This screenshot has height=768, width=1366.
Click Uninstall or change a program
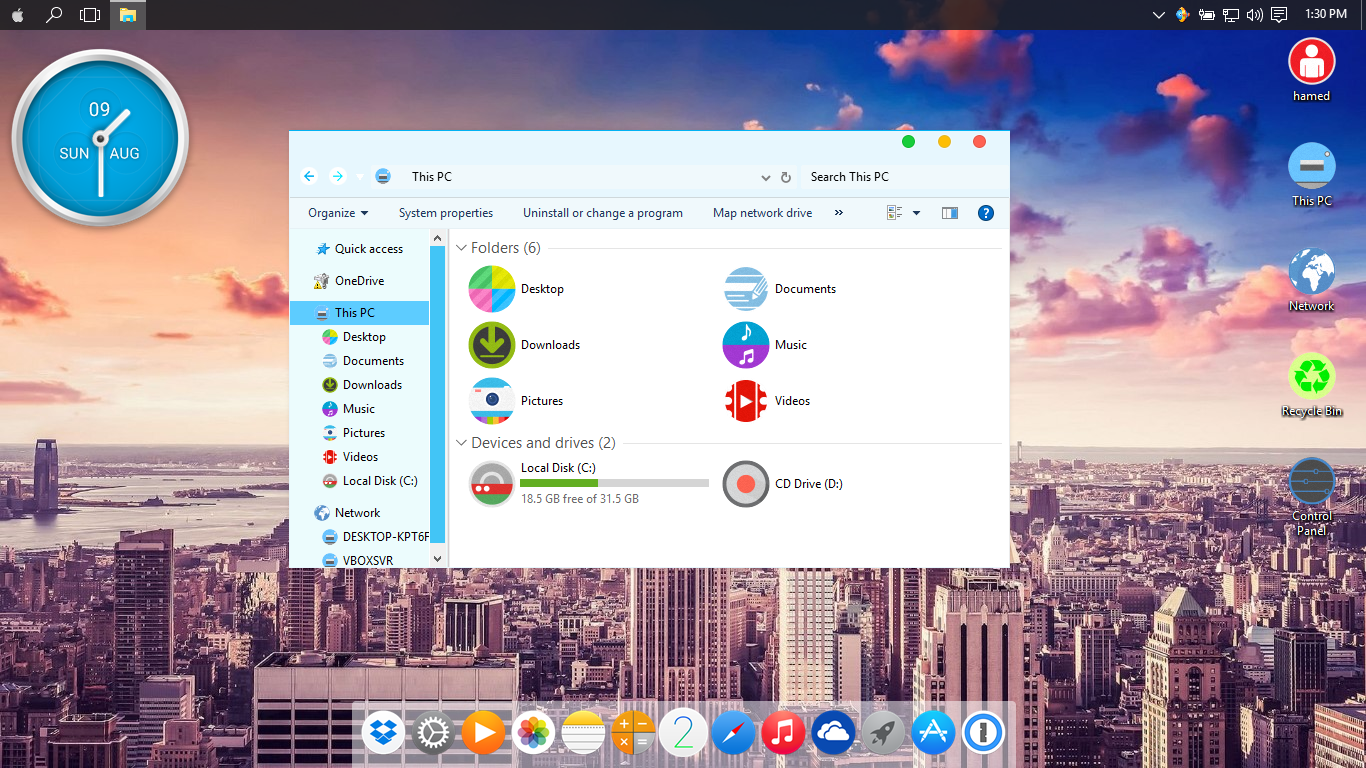coord(602,213)
